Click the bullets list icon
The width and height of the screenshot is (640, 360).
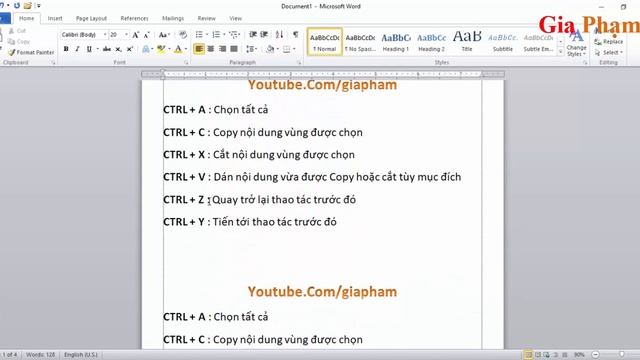tap(199, 35)
